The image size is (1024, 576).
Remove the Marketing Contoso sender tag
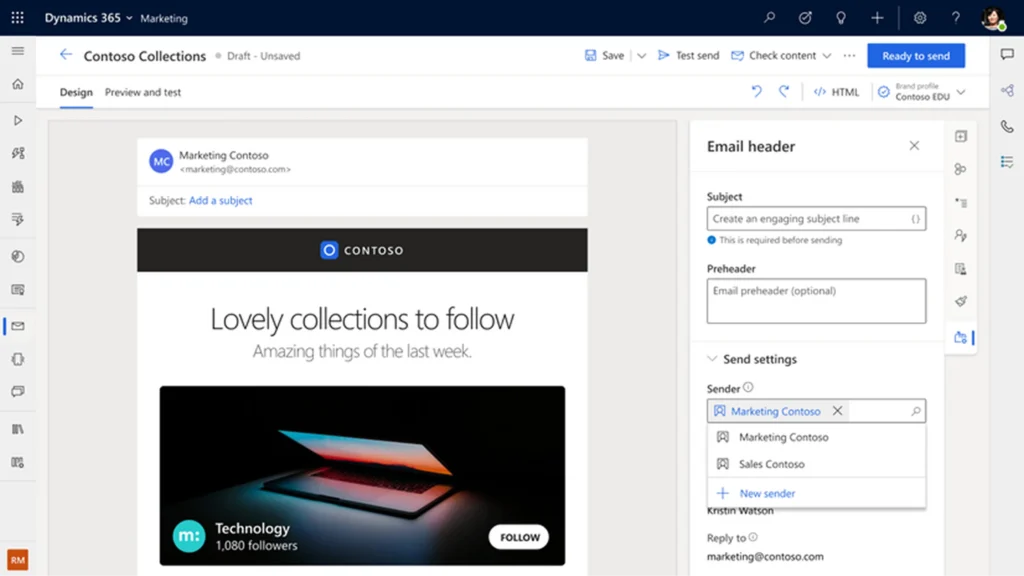point(838,411)
